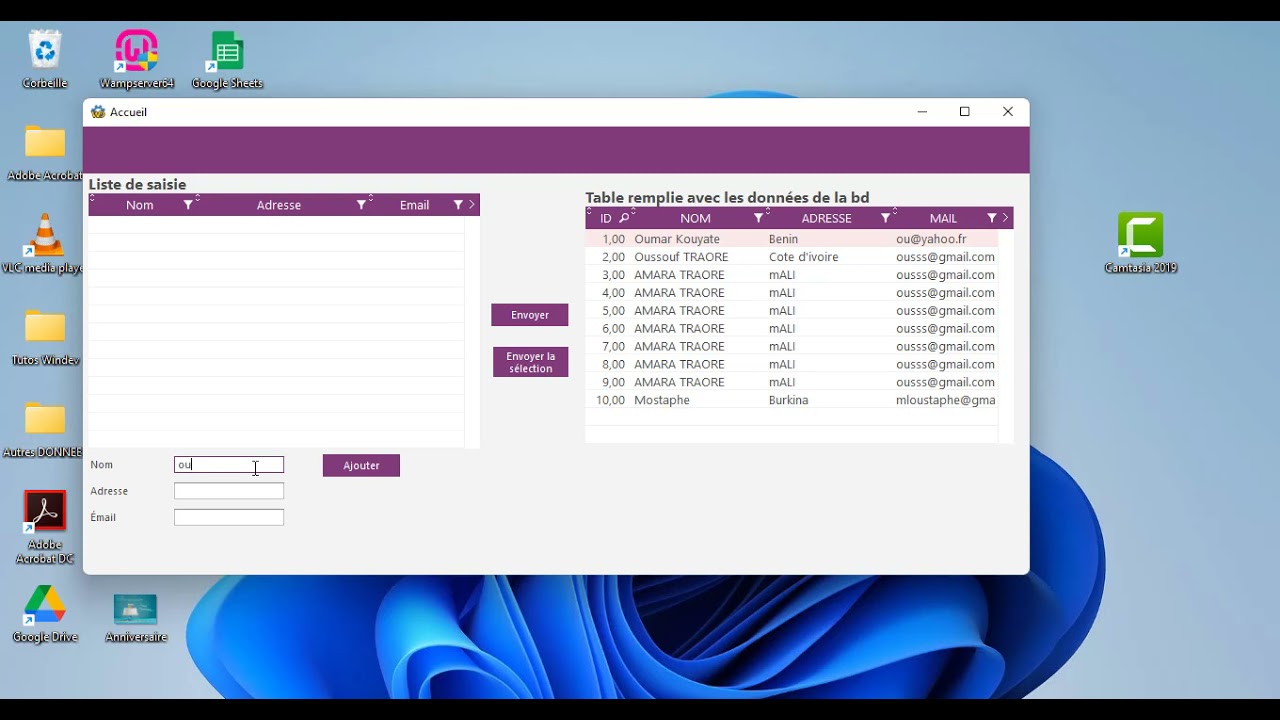Select the ID cell 7,00
The image size is (1280, 720).
tap(613, 347)
